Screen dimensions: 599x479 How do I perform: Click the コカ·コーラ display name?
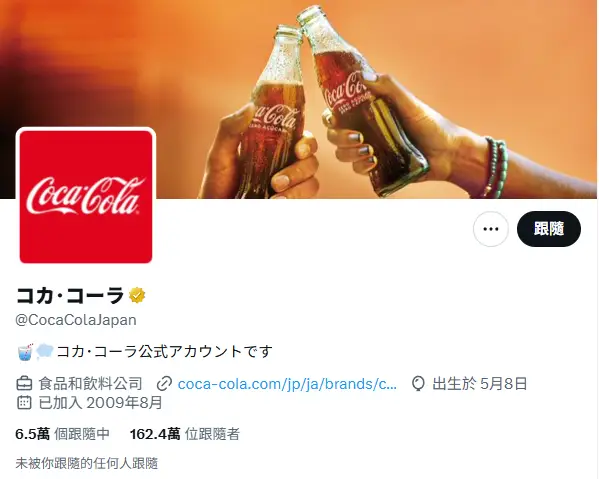[70, 295]
